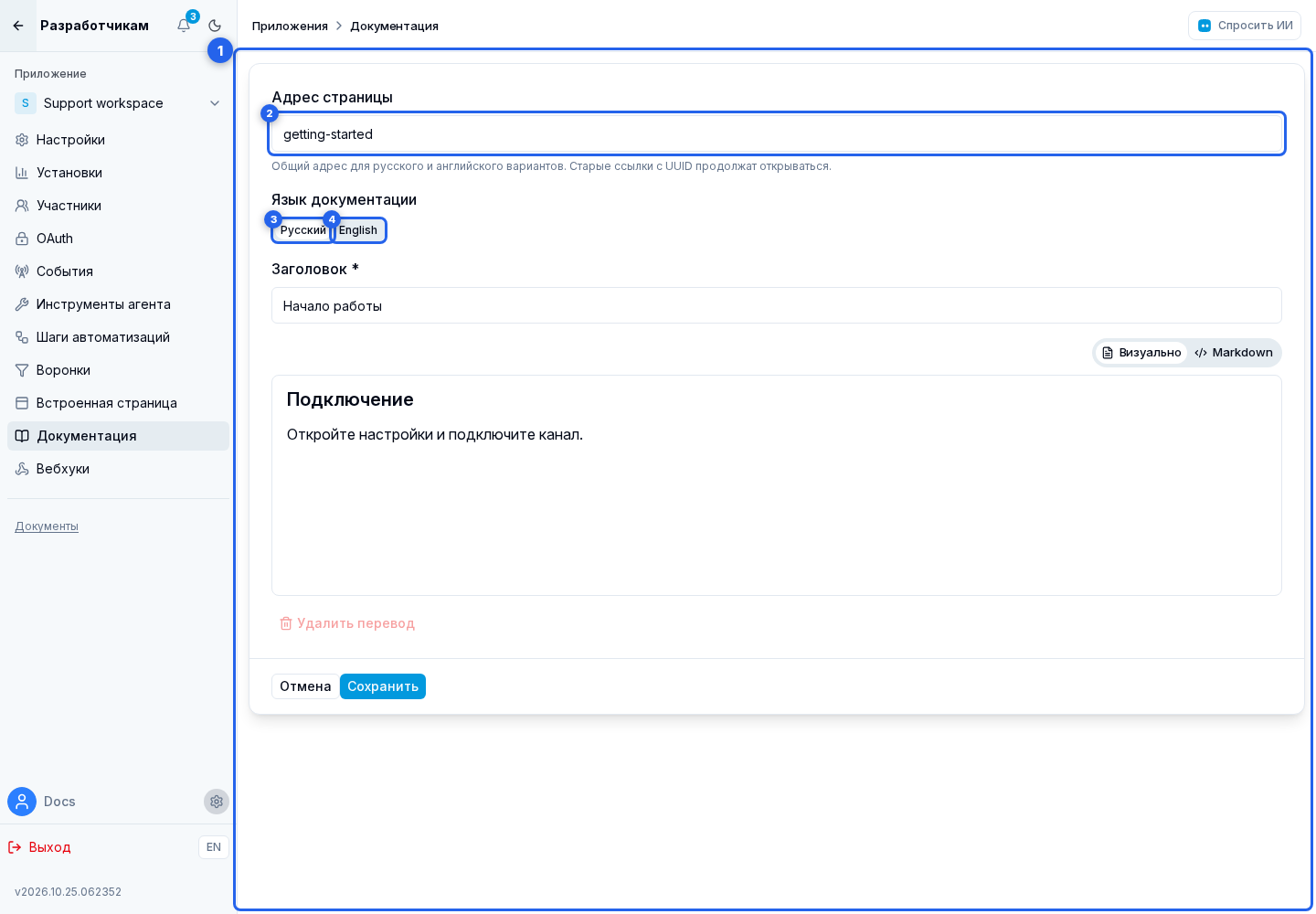Click Удалить перевод trash link
Screen dimensions: 1316x914
click(x=347, y=623)
